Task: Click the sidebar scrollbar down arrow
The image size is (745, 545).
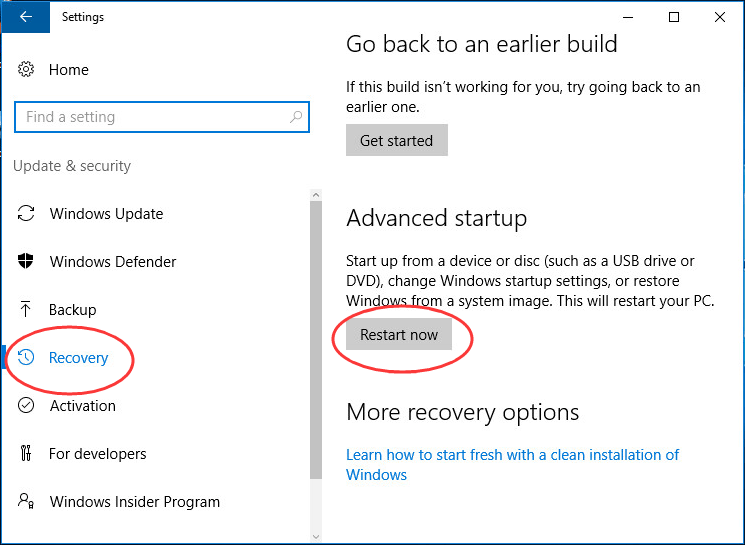Action: click(x=316, y=536)
